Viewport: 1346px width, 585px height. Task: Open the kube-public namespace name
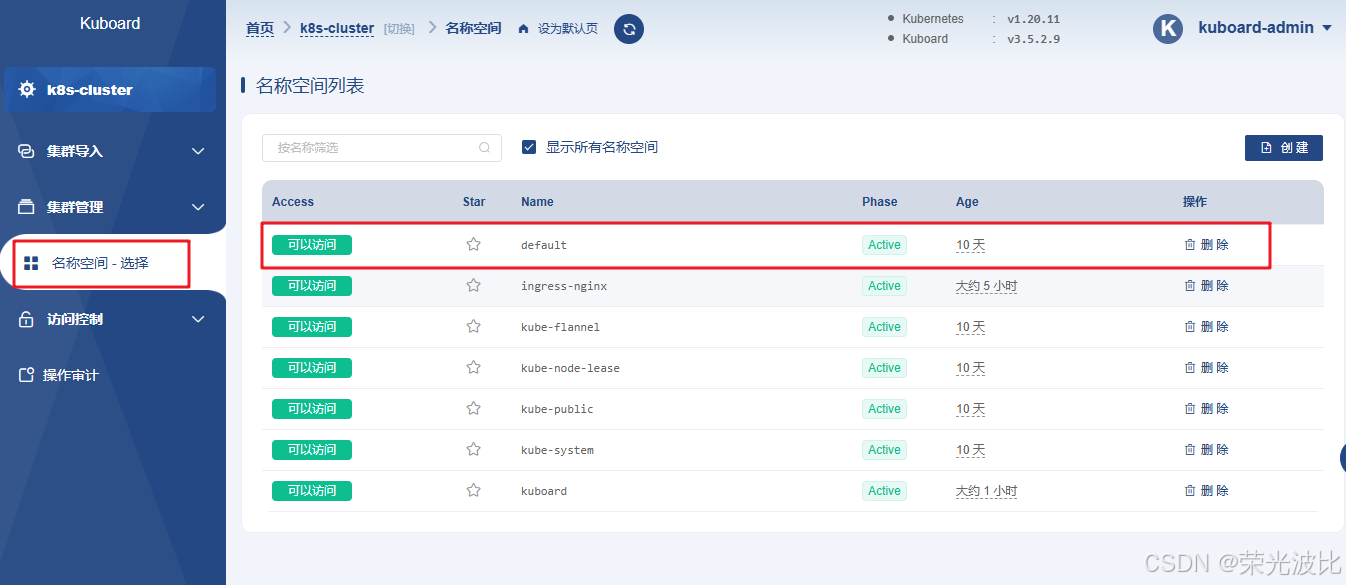(x=557, y=409)
